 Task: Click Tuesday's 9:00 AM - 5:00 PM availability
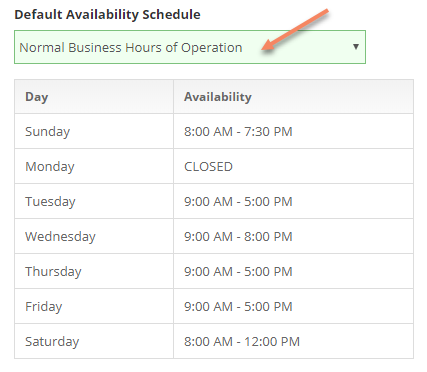pyautogui.click(x=238, y=201)
